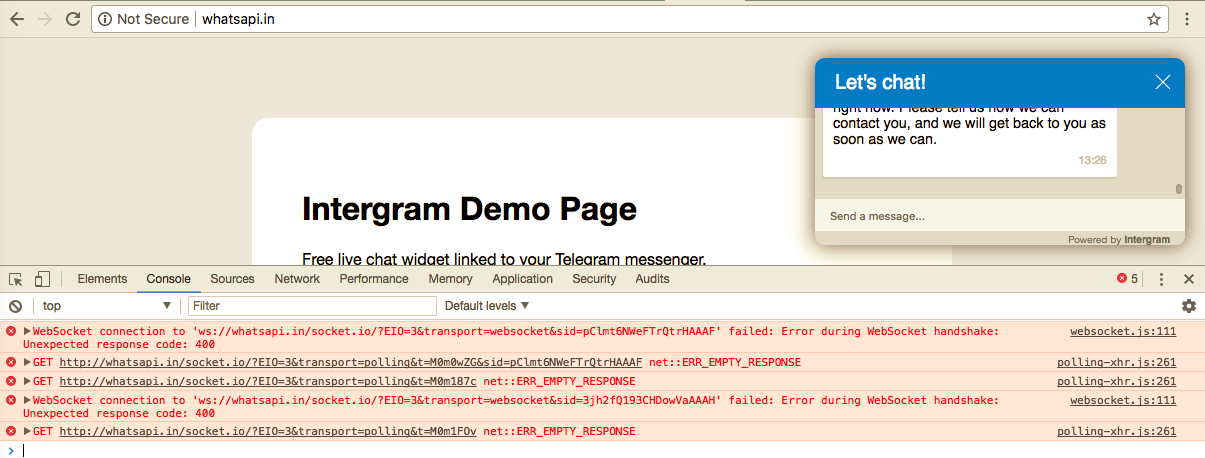Open websocket.js:111 link for second WebSocket error
The height and width of the screenshot is (458, 1205).
[x=1123, y=401]
